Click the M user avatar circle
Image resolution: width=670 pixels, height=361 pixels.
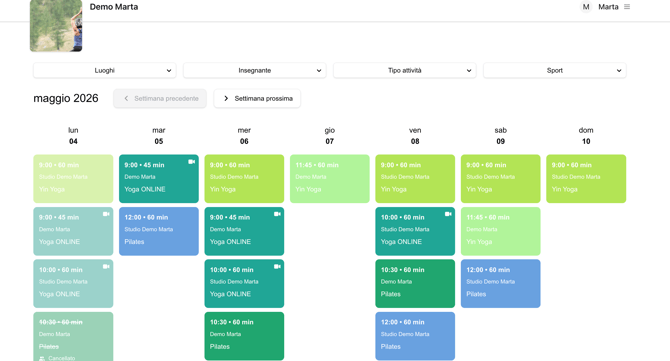pyautogui.click(x=586, y=7)
